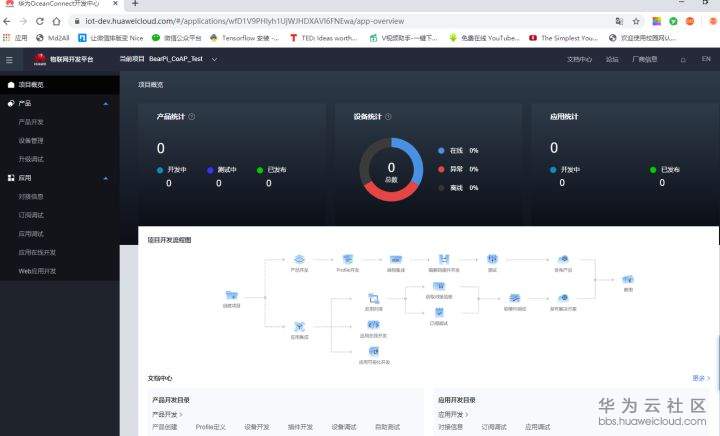Open the 微信公众平台 bookmark

pos(176,38)
